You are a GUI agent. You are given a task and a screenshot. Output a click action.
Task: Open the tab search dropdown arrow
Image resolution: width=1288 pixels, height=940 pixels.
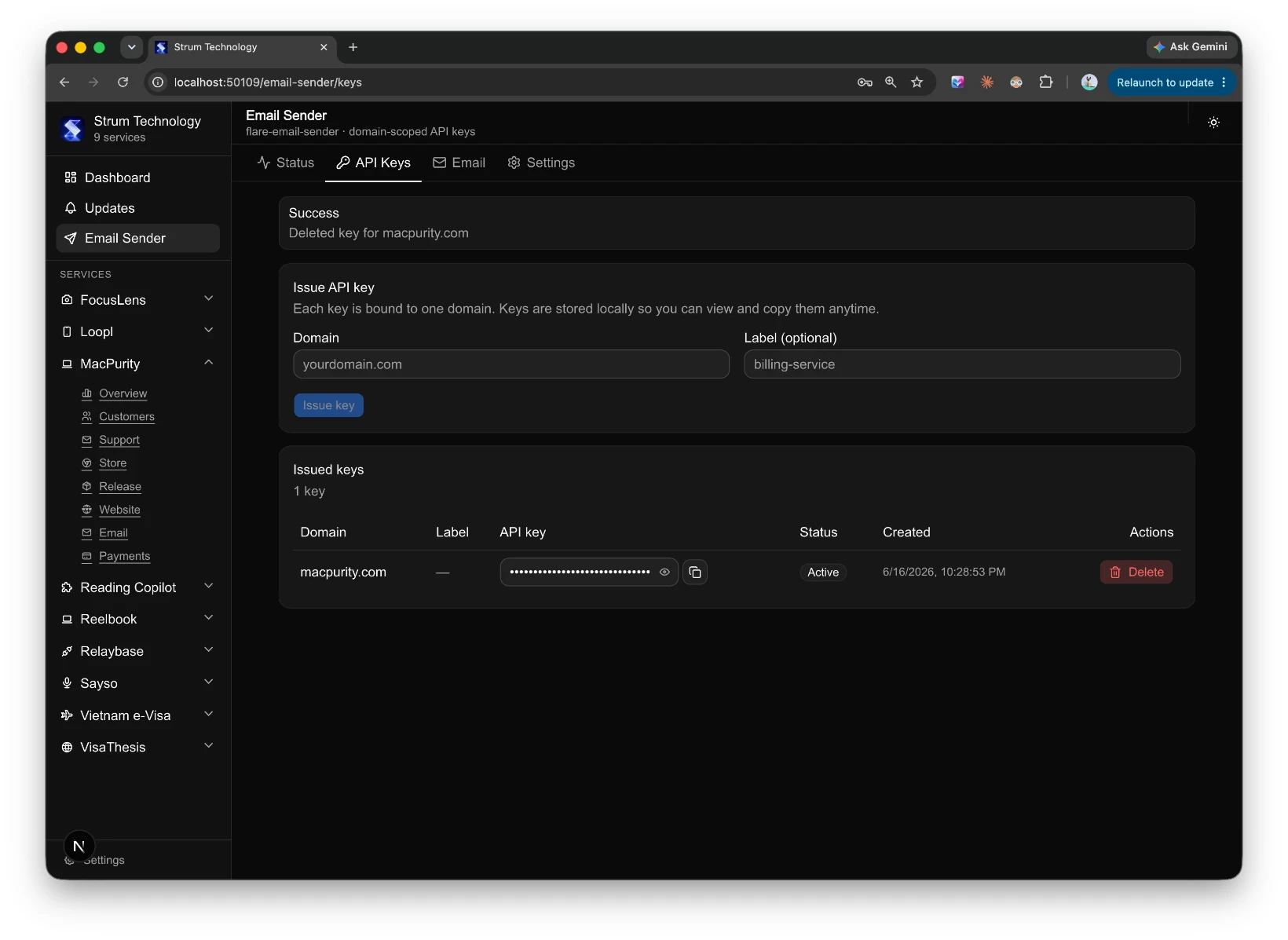(x=132, y=47)
